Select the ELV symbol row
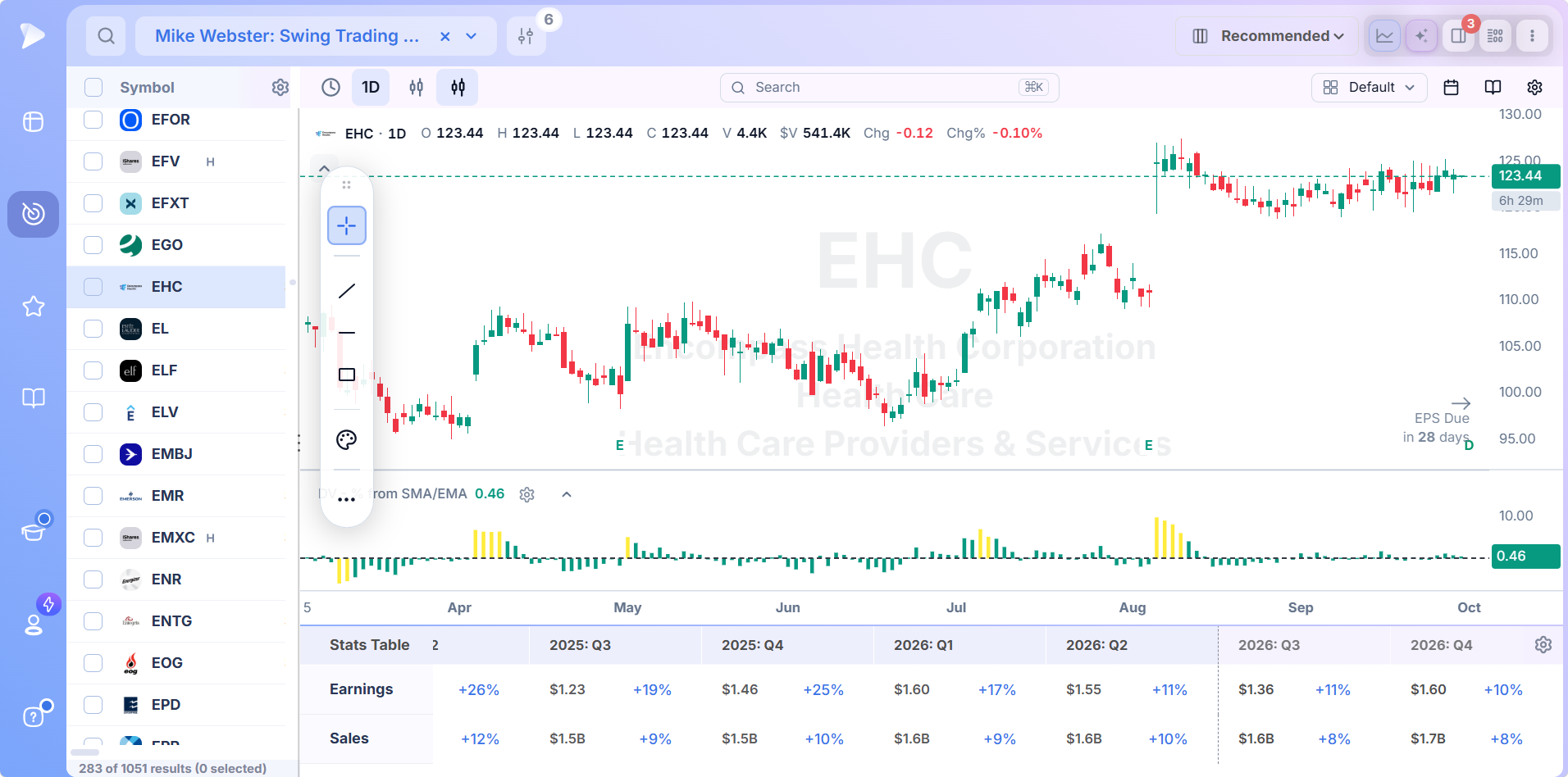 point(176,412)
